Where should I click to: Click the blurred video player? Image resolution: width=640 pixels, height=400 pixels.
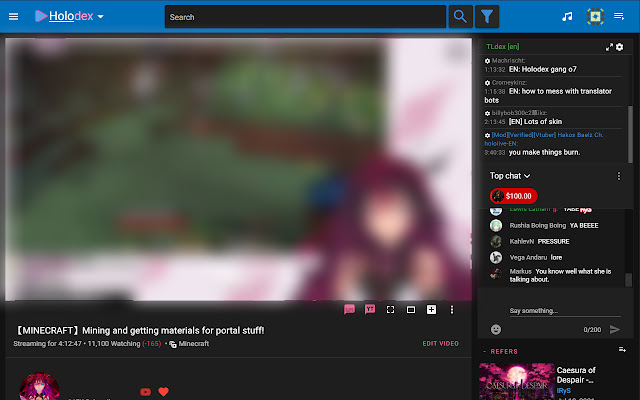[238, 169]
